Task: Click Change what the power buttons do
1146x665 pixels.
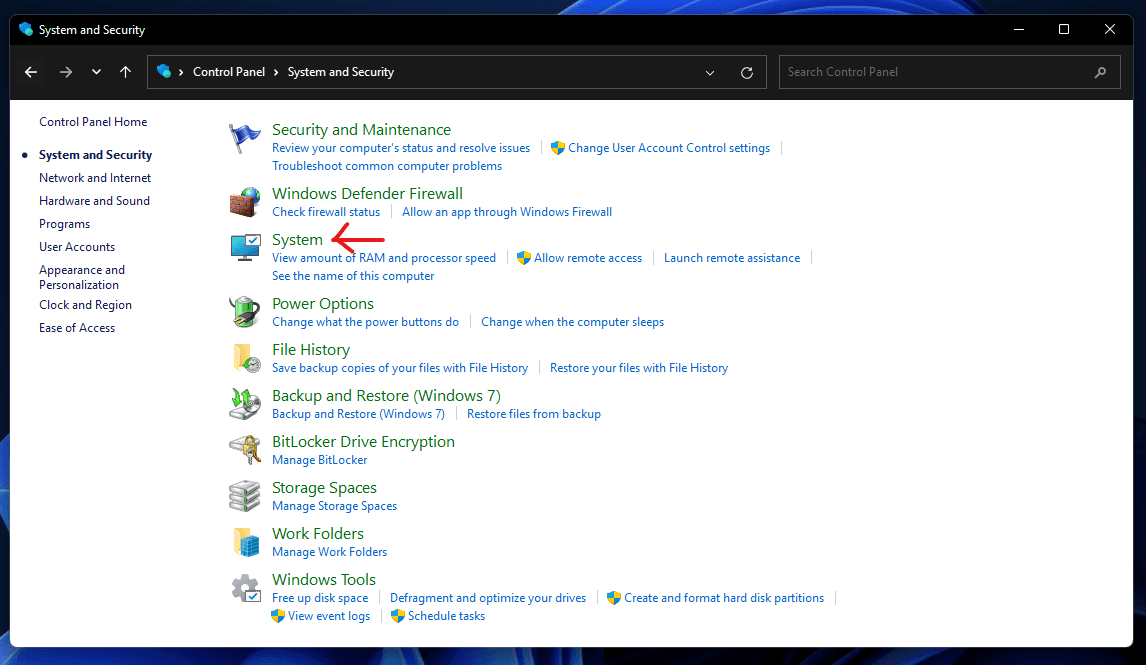Action: pyautogui.click(x=365, y=322)
